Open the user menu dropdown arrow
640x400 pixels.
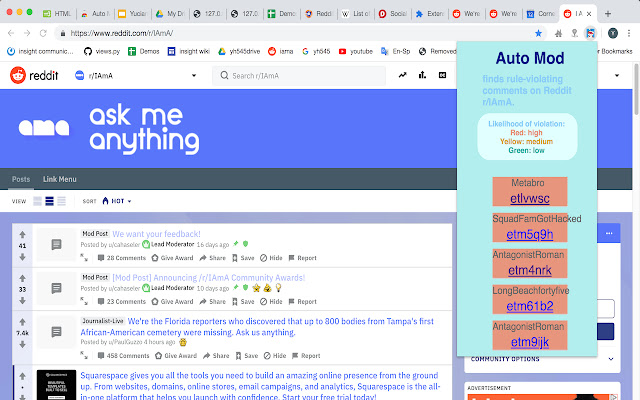617,76
